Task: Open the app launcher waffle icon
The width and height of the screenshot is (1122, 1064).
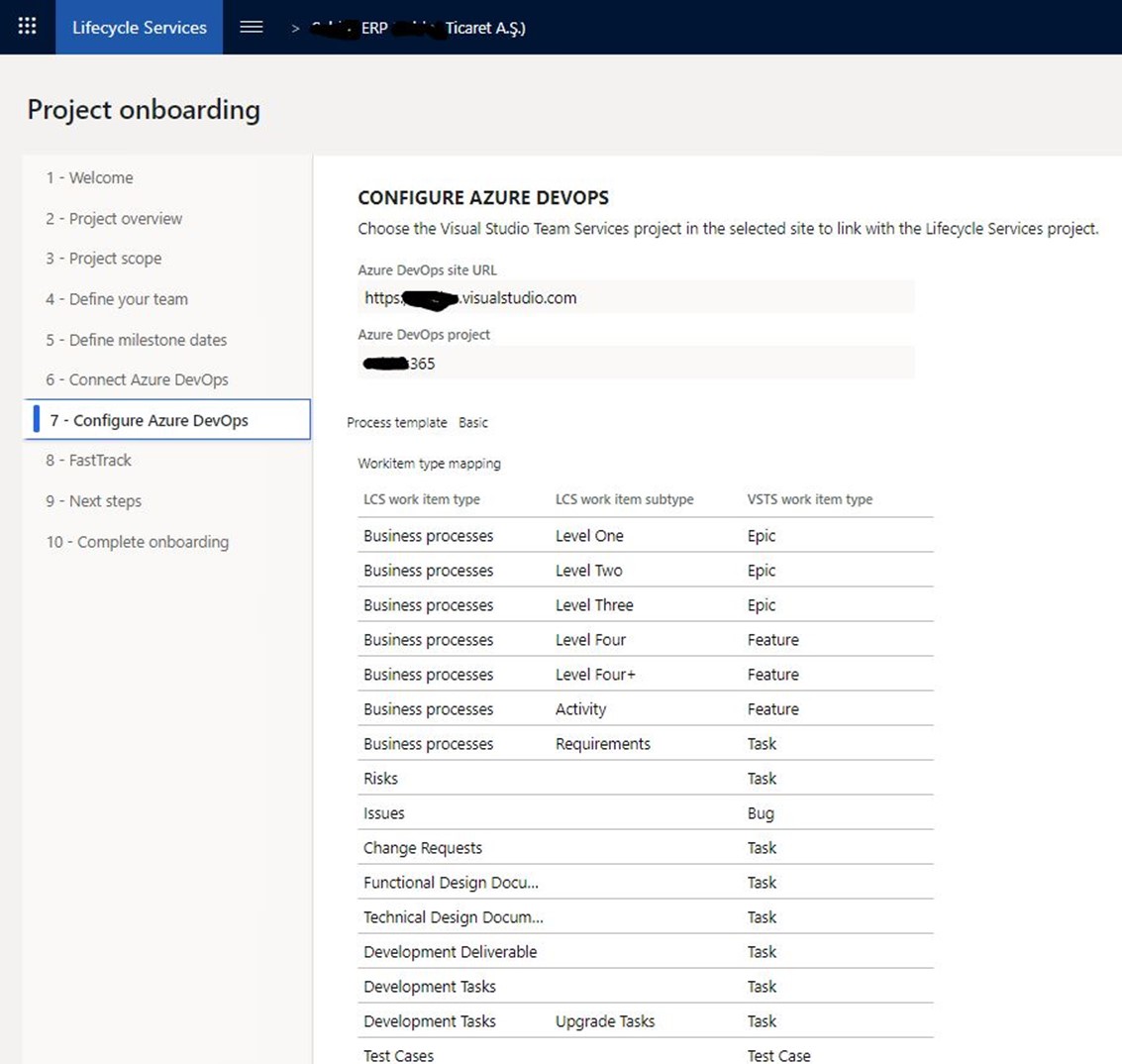Action: tap(27, 27)
